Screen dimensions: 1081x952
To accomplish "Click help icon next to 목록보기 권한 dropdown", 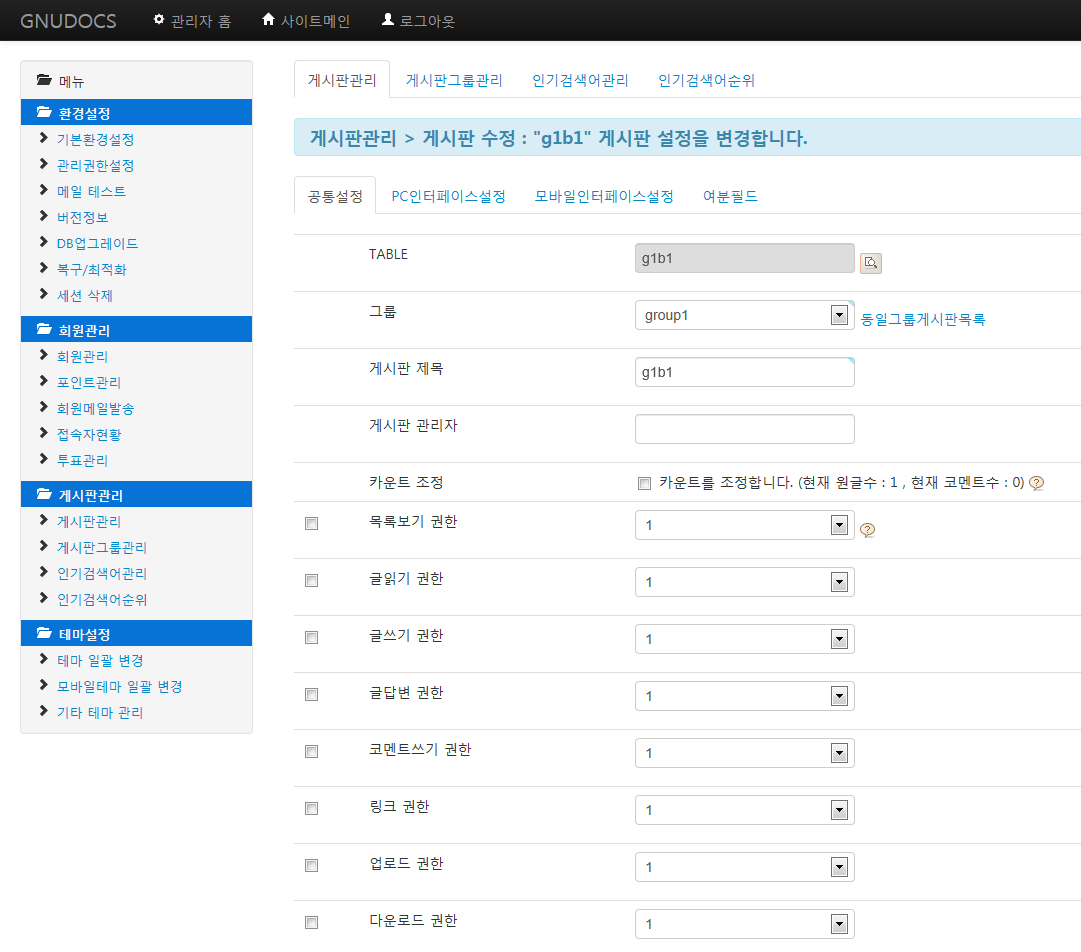I will pos(867,530).
